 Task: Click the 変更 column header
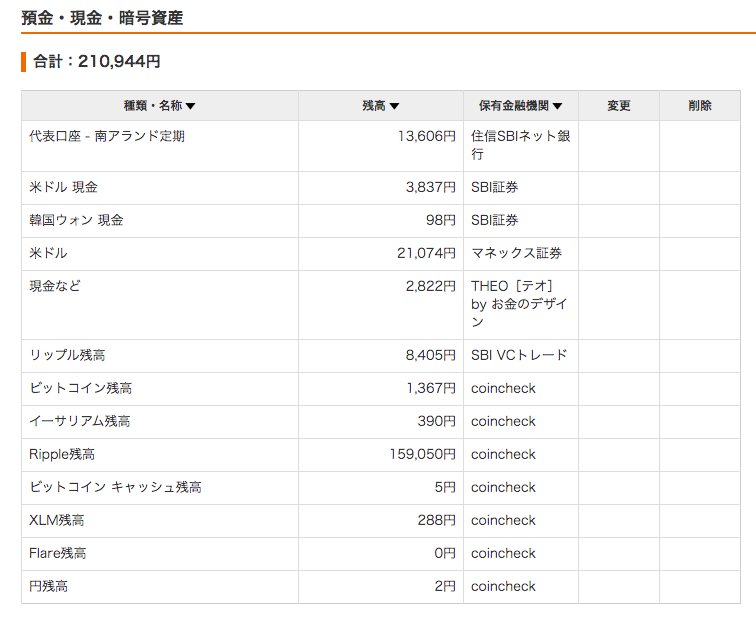[619, 106]
